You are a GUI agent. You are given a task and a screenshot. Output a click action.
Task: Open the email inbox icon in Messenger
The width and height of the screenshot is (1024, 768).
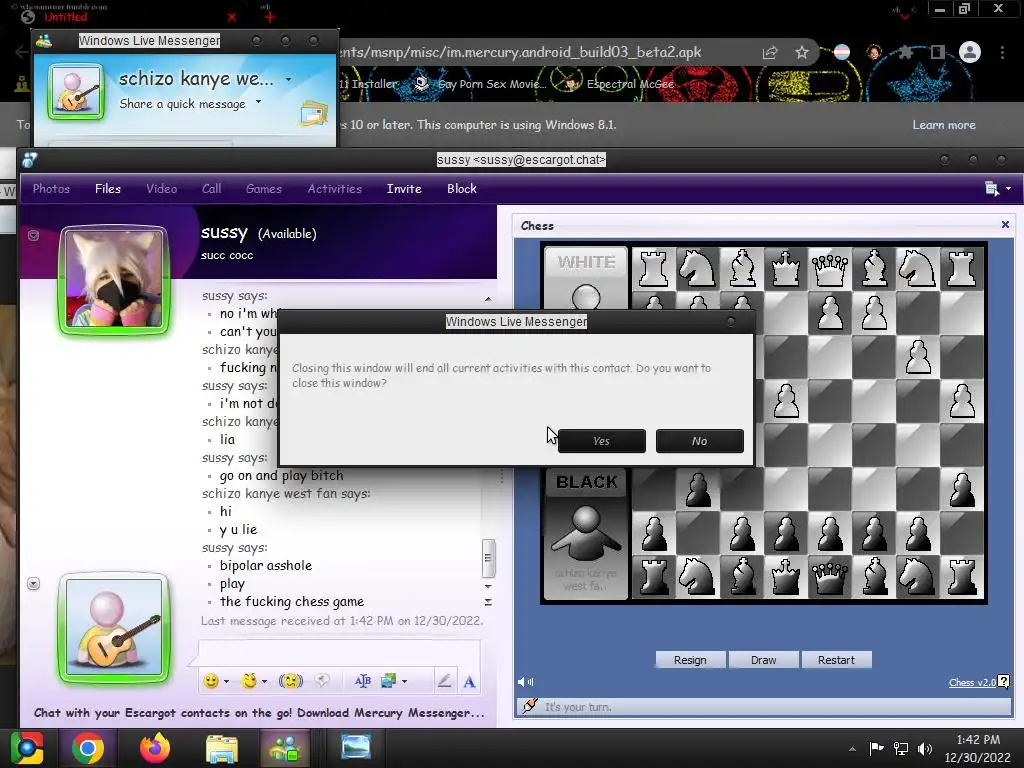click(x=313, y=114)
